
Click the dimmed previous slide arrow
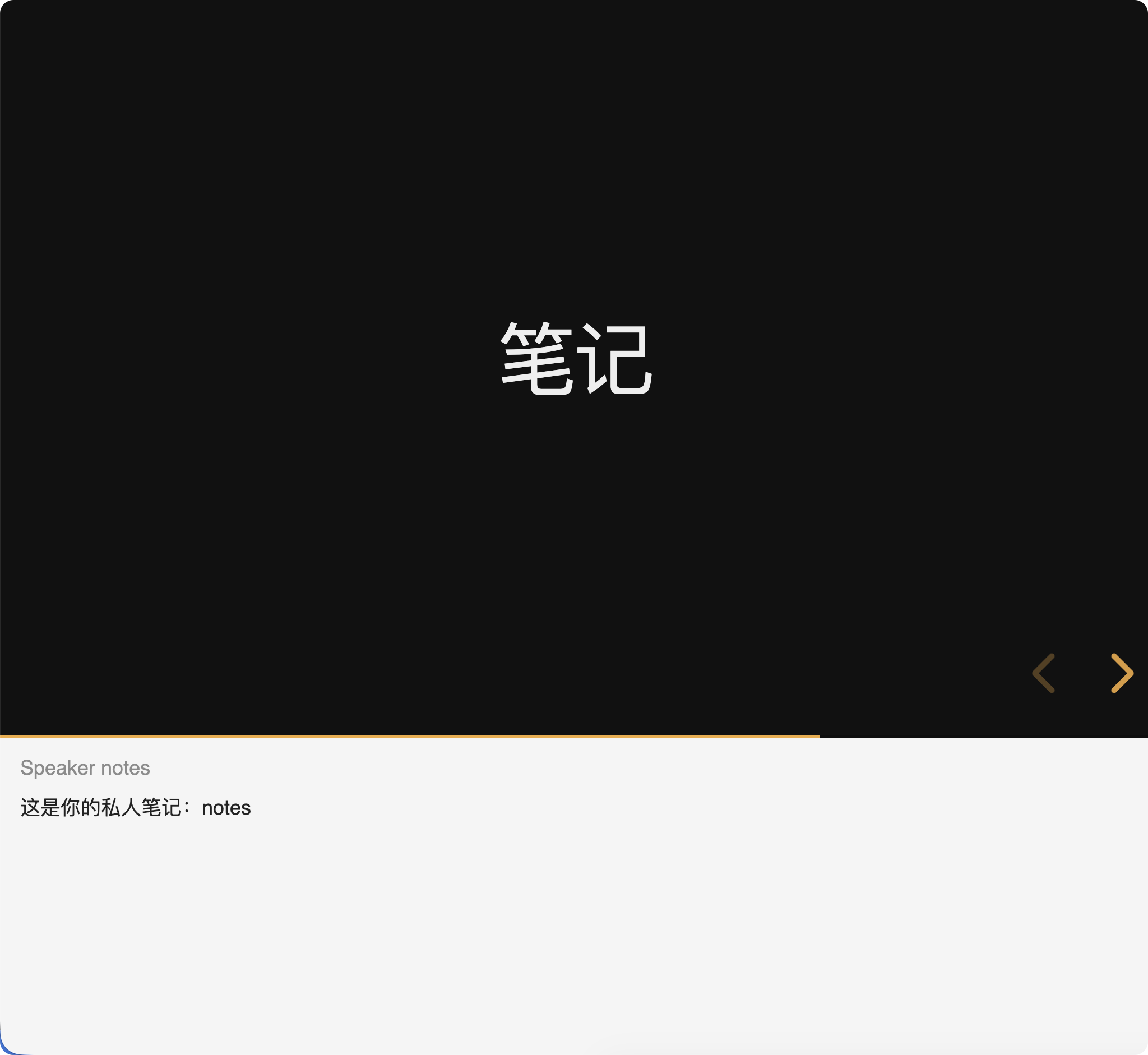click(x=1044, y=673)
